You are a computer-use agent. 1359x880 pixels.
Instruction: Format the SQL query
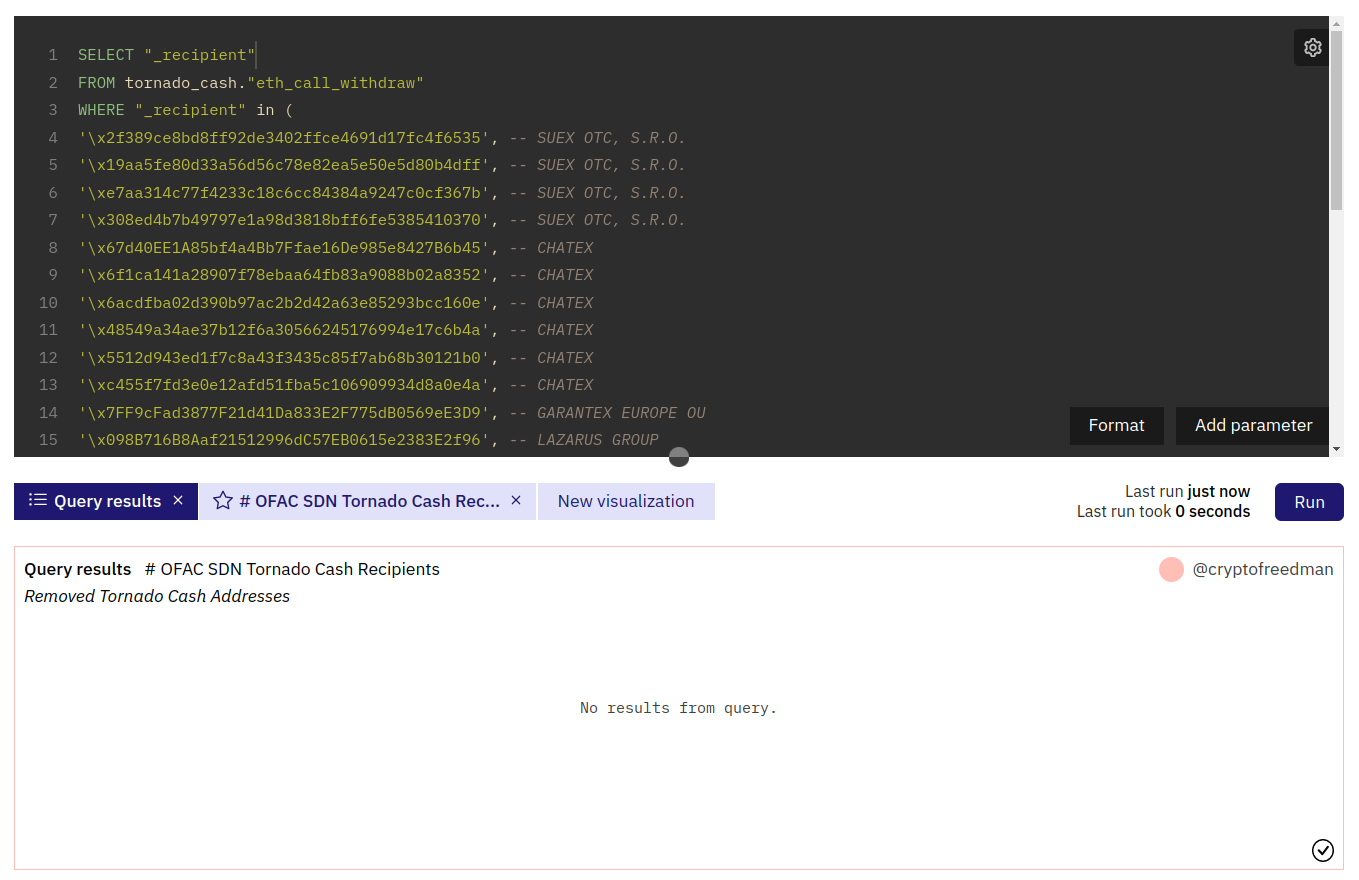click(x=1116, y=425)
